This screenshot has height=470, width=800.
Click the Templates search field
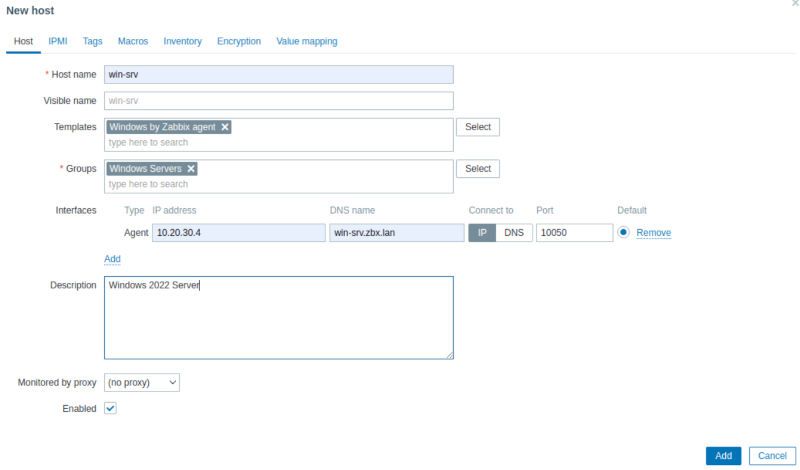pos(279,142)
